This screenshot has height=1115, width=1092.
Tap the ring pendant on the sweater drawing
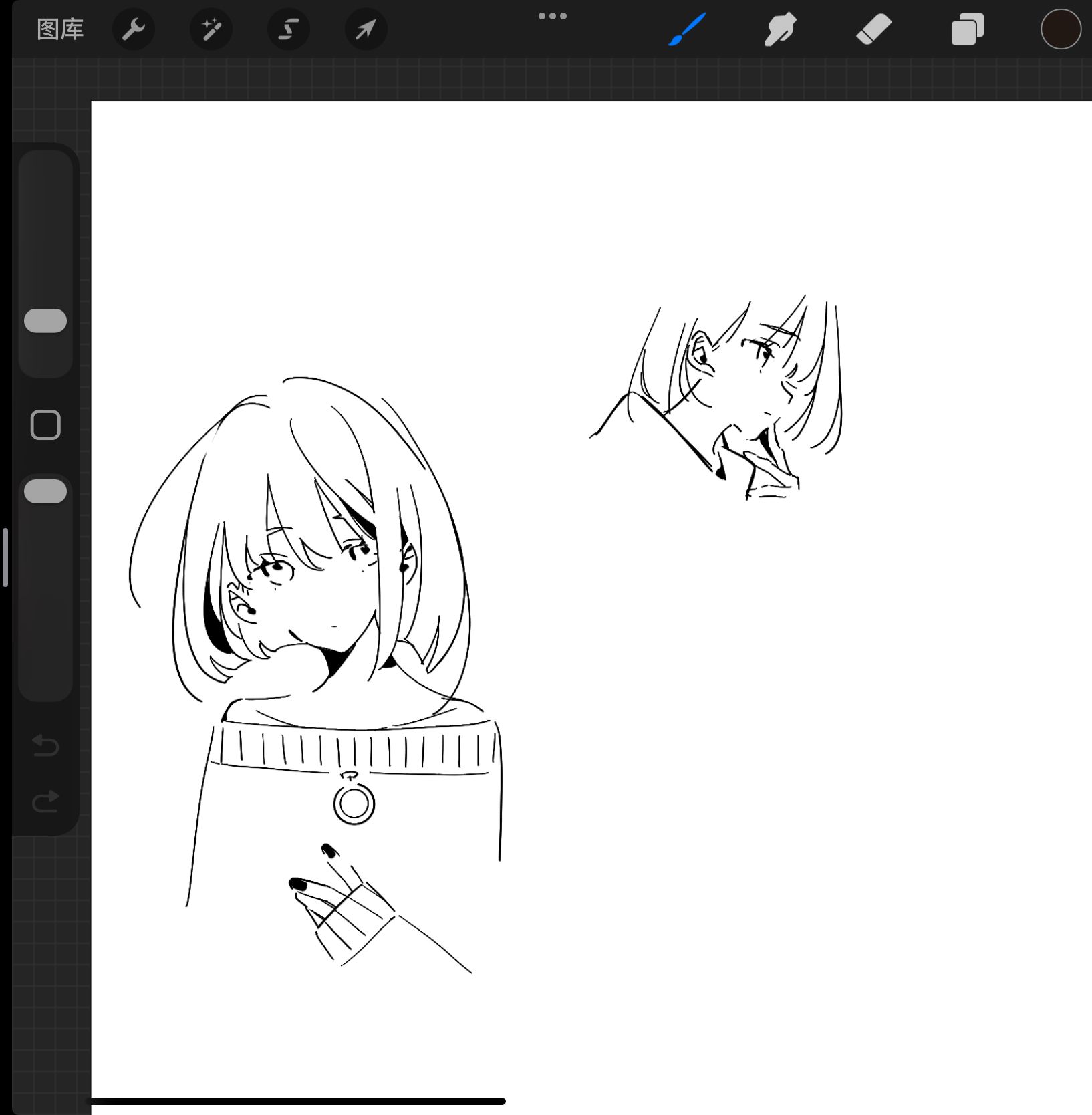click(x=354, y=804)
